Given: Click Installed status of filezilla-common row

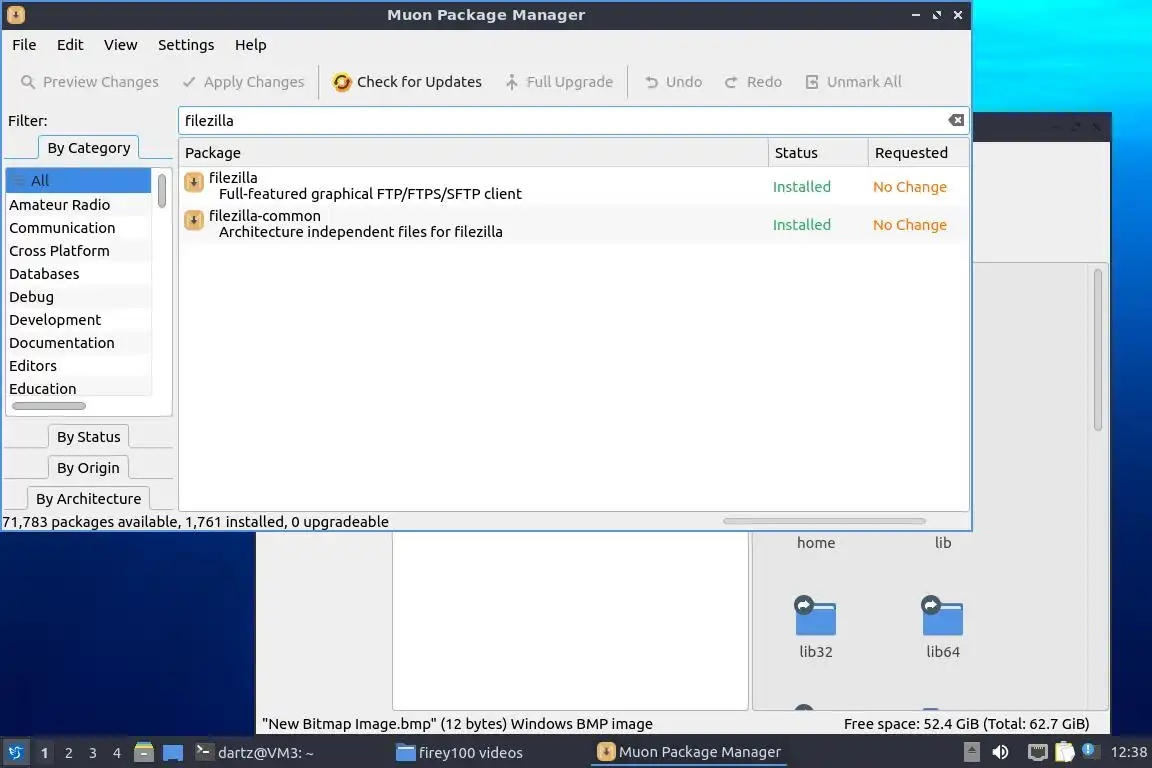Looking at the screenshot, I should point(802,225).
